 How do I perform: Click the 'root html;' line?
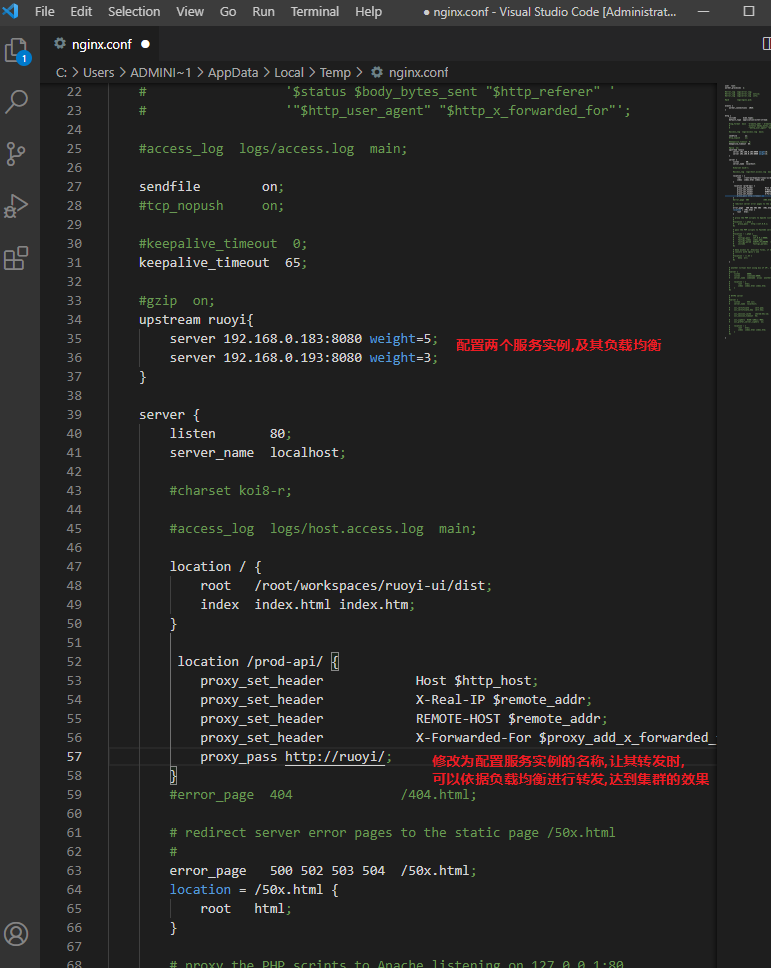[246, 908]
